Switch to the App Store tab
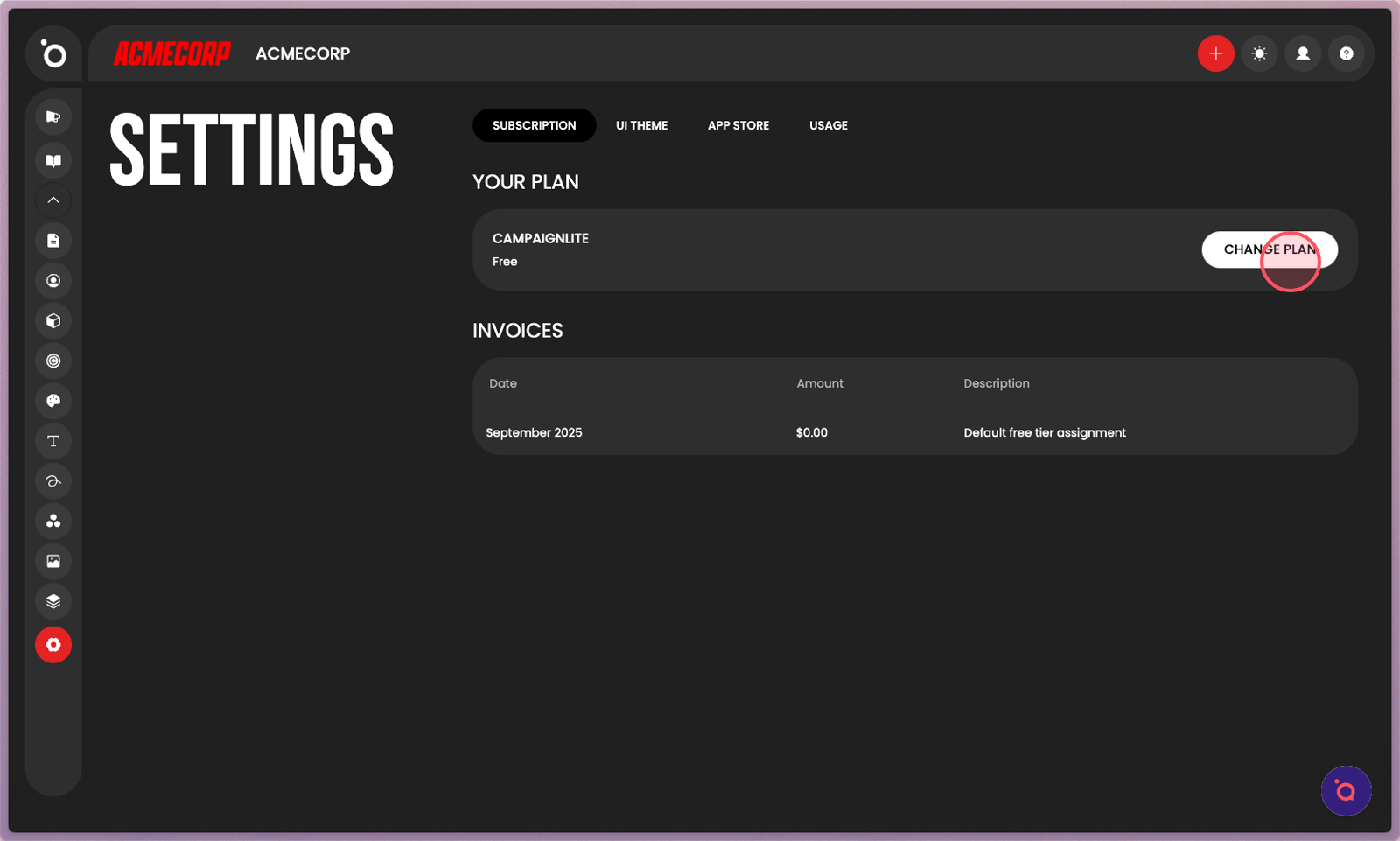Screen dimensions: 1400x841 738,125
